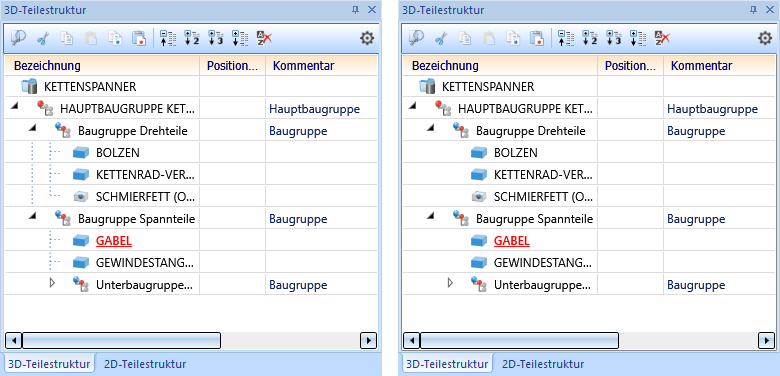Switch to 2D-Teilestruktur tab in the left panel

[x=145, y=364]
